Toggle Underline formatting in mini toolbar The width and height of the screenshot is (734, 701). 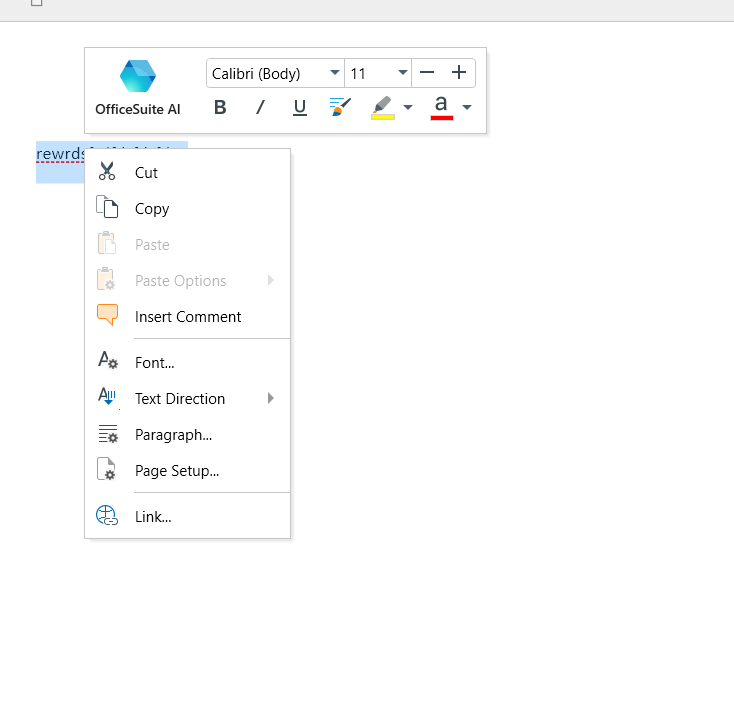pyautogui.click(x=299, y=107)
